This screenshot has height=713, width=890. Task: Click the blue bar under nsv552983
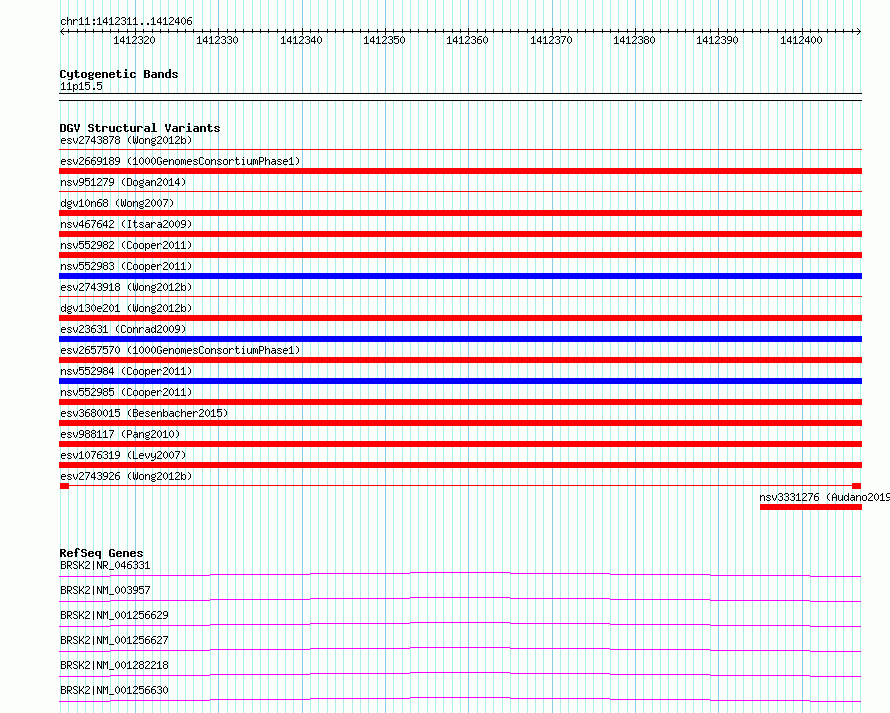(x=460, y=276)
